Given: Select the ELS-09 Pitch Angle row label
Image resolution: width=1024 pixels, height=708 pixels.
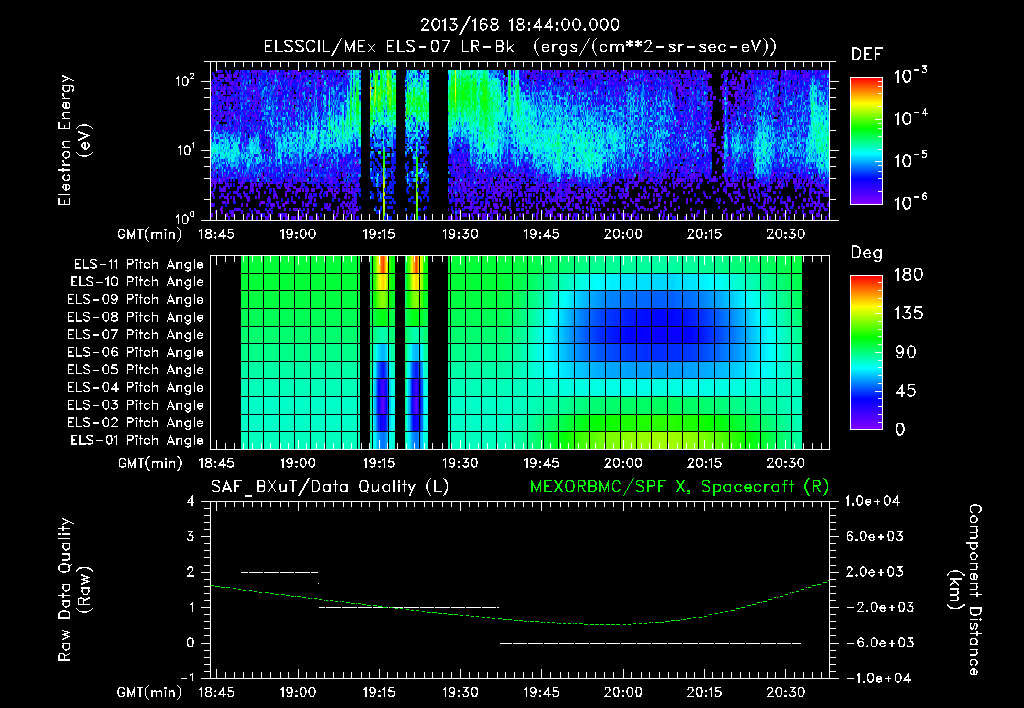Looking at the screenshot, I should [136, 300].
